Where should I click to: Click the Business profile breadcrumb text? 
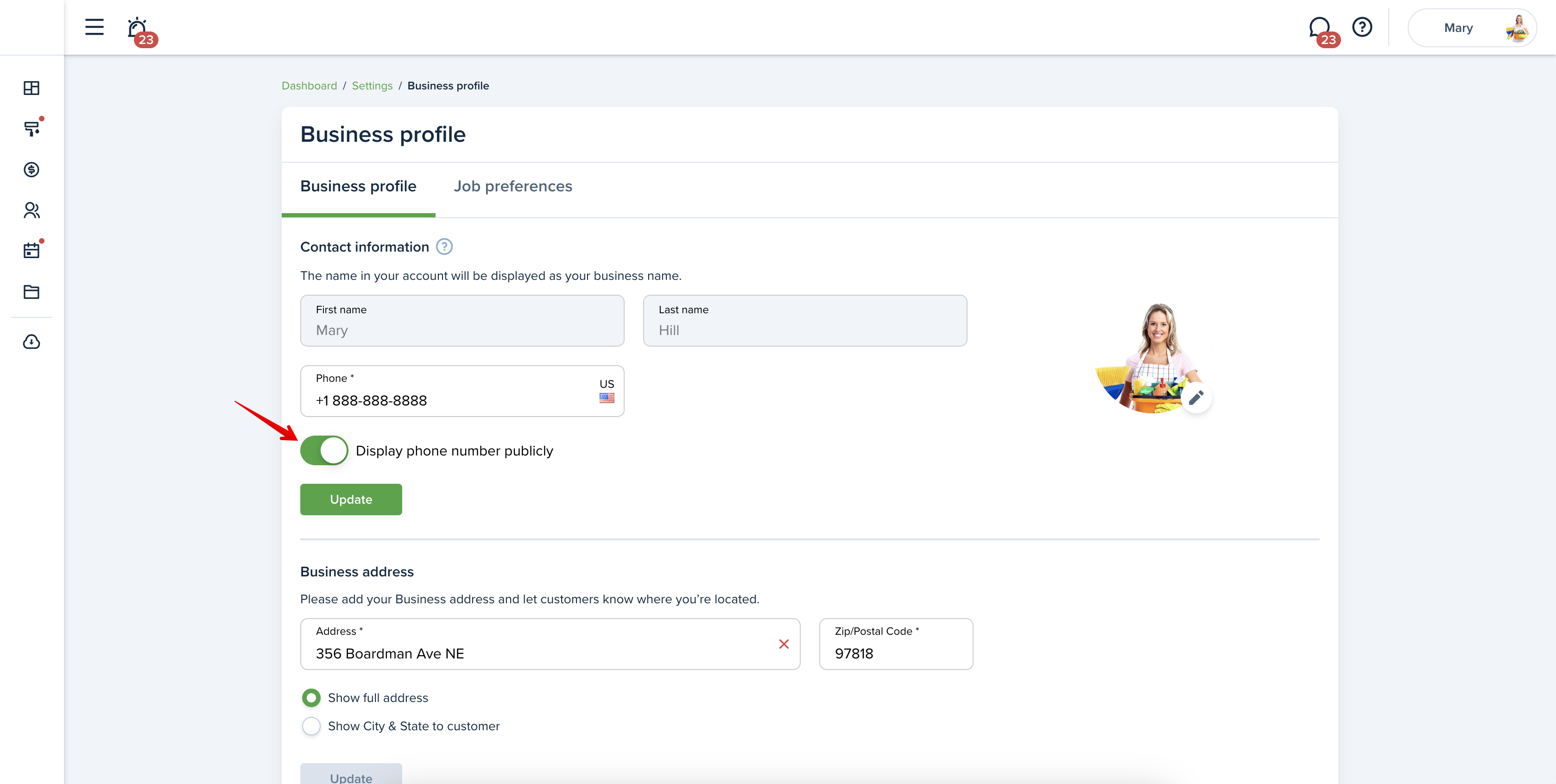pyautogui.click(x=448, y=86)
